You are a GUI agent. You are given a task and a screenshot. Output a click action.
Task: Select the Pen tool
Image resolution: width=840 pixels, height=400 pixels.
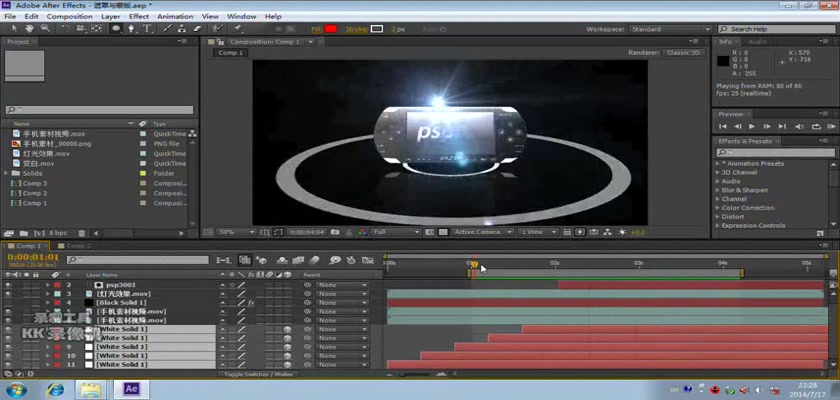pyautogui.click(x=131, y=29)
